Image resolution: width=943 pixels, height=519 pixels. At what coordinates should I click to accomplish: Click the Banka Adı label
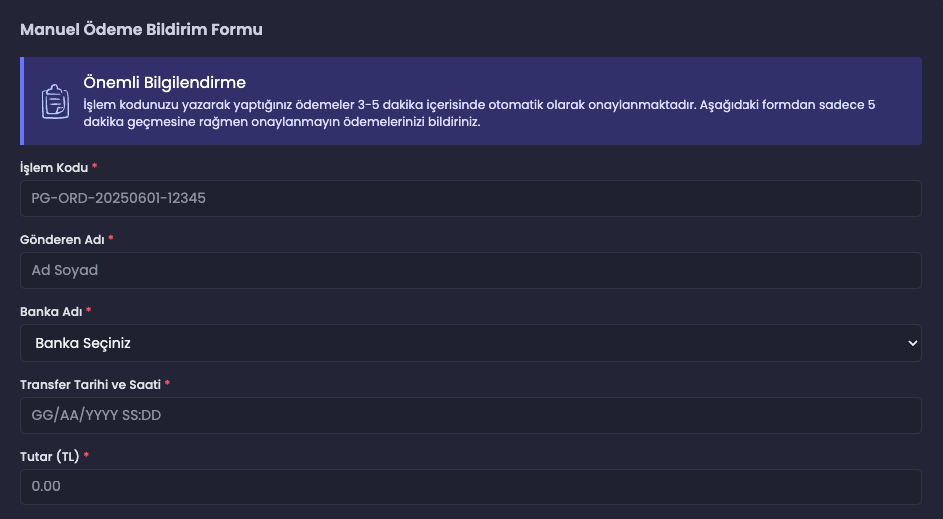[x=51, y=312]
